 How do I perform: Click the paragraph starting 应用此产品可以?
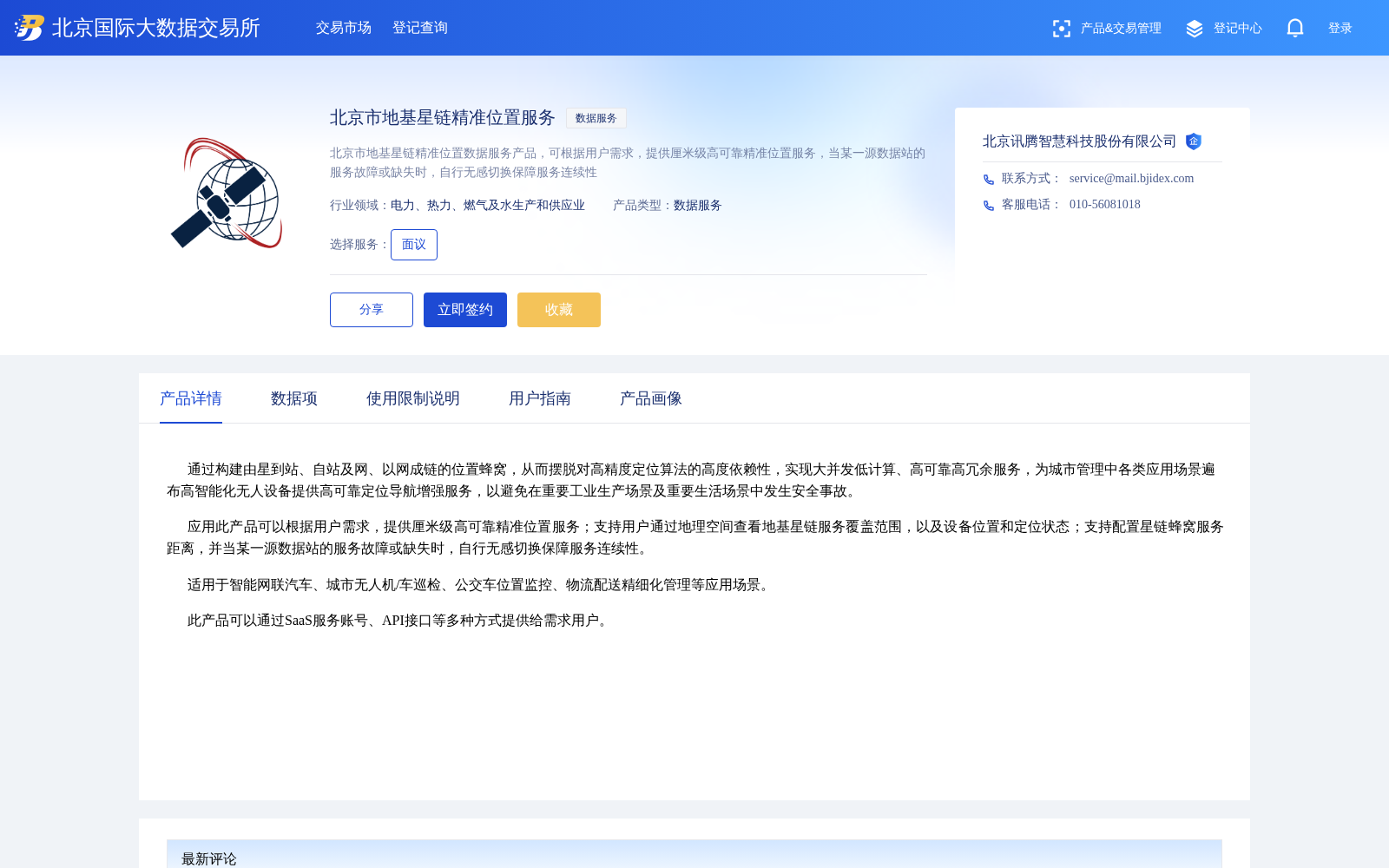tap(694, 537)
